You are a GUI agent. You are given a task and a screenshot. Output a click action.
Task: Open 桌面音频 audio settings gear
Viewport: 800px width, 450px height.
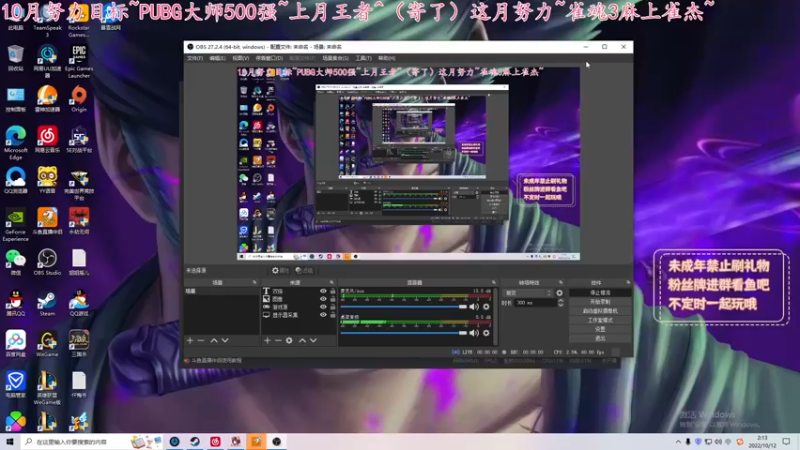486,333
